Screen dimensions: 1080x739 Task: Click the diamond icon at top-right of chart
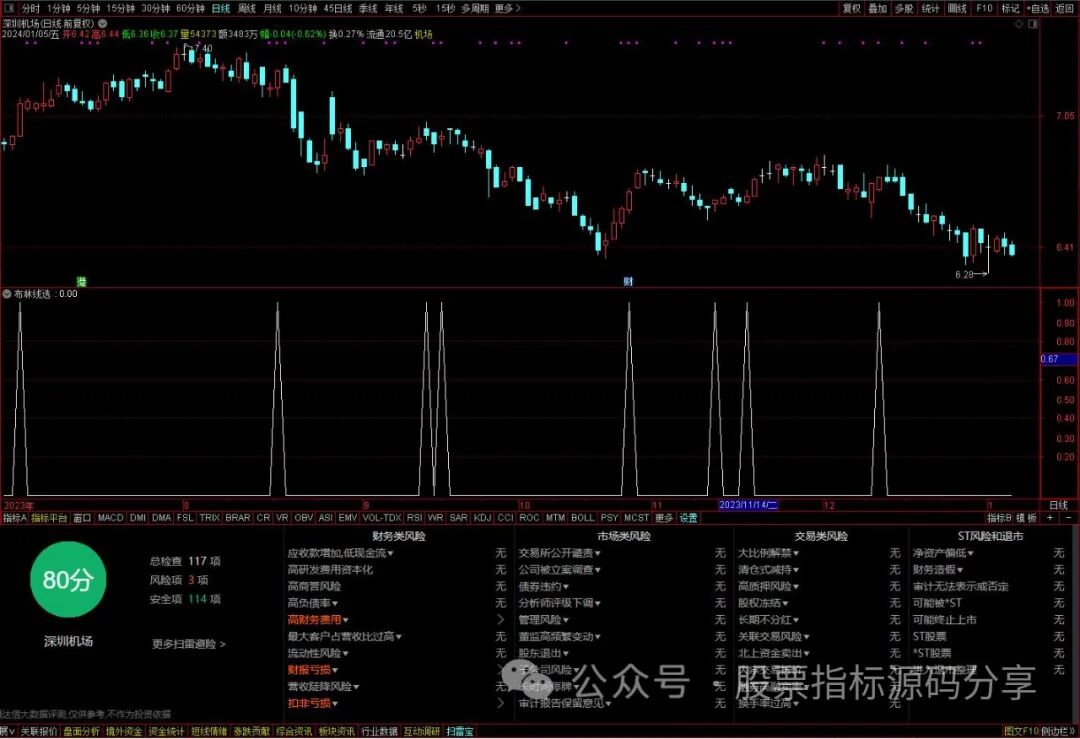1019,23
